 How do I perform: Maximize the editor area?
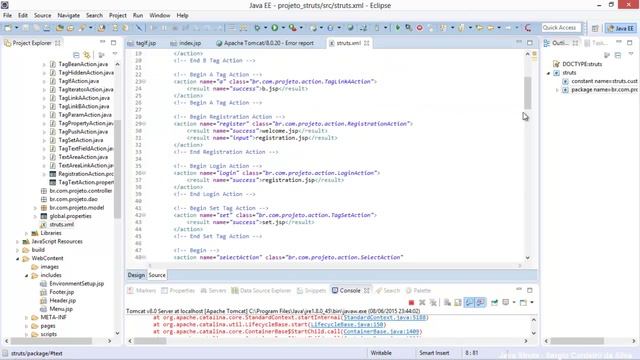(530, 42)
